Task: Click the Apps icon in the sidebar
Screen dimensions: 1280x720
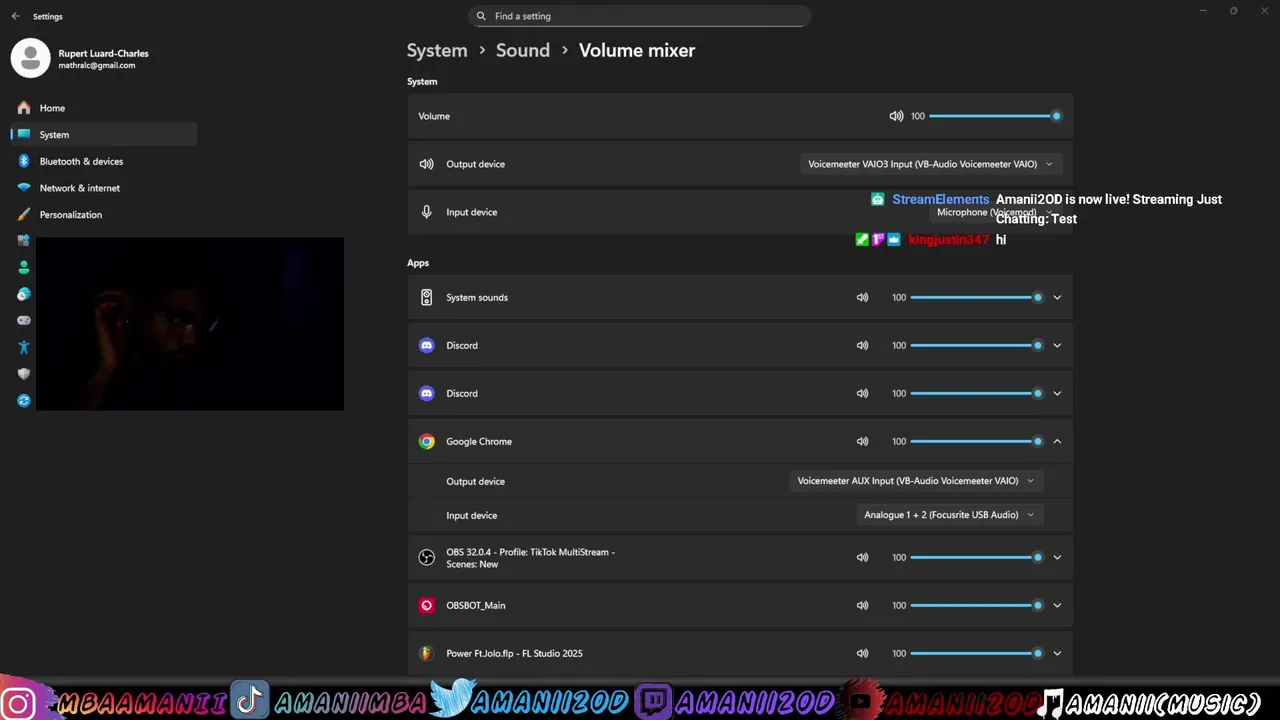Action: tap(24, 241)
